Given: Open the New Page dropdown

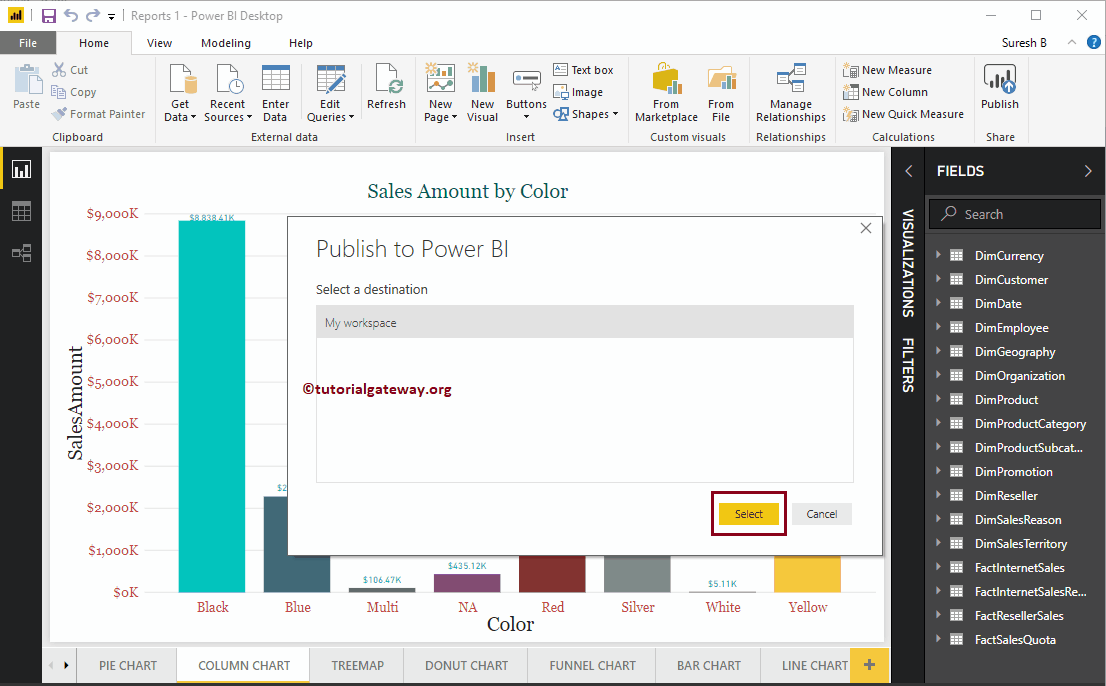Looking at the screenshot, I should [x=441, y=92].
